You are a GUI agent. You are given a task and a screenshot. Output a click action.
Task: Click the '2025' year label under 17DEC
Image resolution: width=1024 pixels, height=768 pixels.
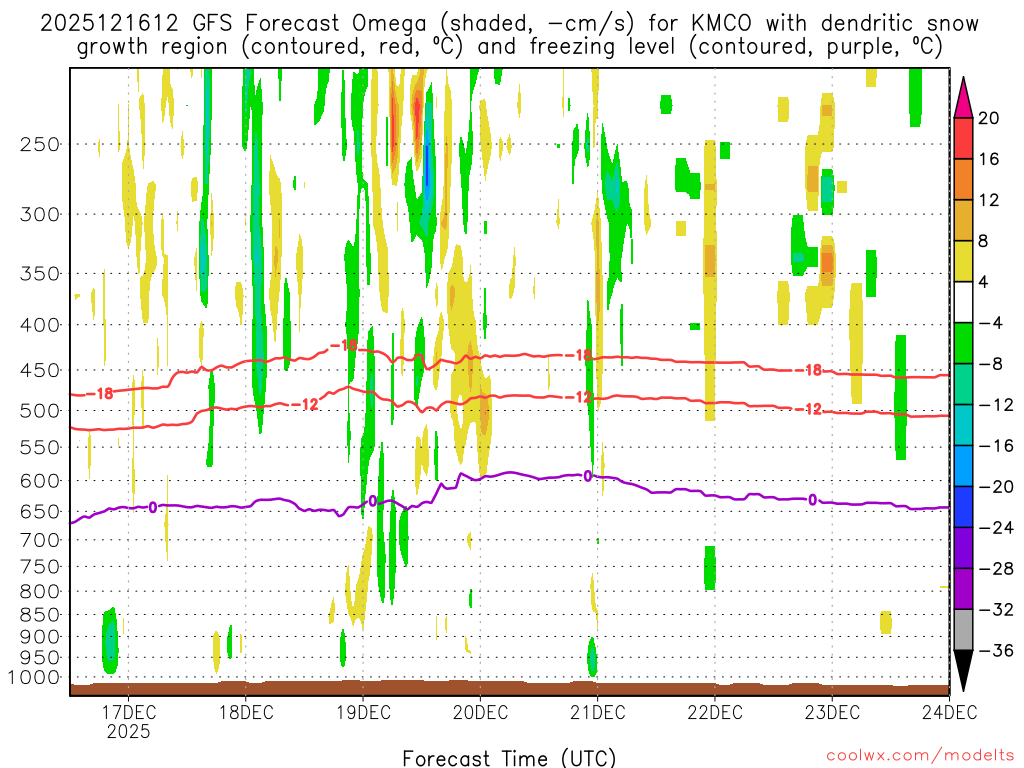pyautogui.click(x=129, y=731)
